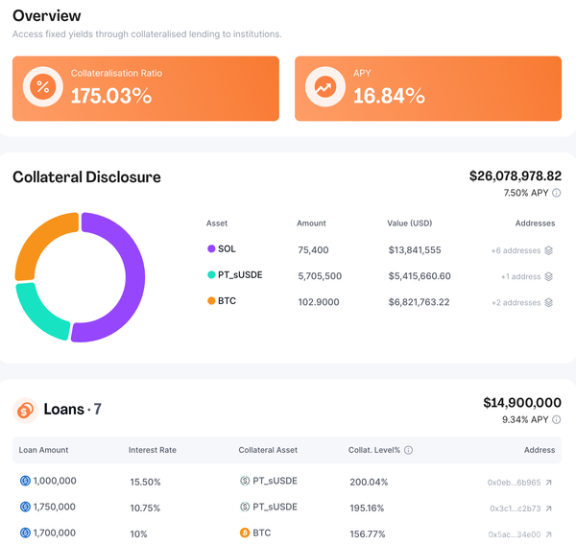The width and height of the screenshot is (583, 547).
Task: Click the Loans coin icon
Action: point(25,410)
